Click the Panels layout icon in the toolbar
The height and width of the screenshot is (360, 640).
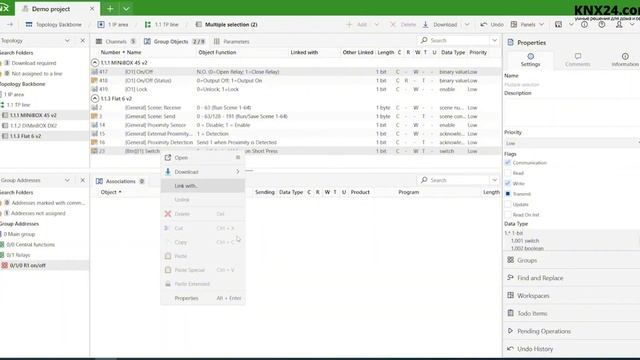(x=514, y=24)
